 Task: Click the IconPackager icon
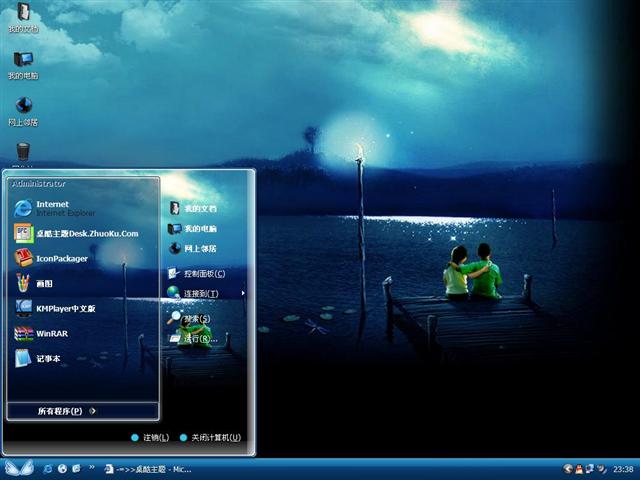pos(23,258)
